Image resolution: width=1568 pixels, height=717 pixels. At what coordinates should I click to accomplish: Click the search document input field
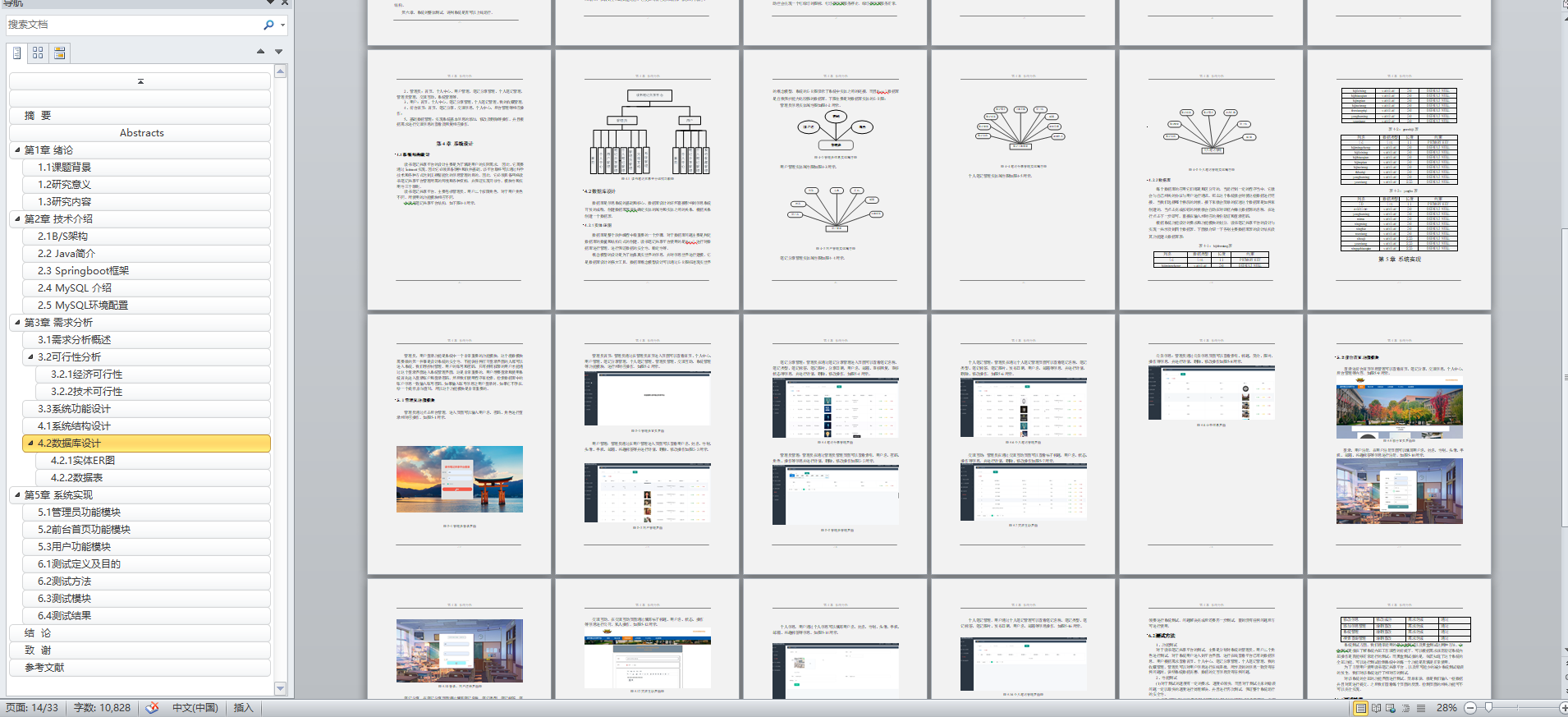[x=134, y=25]
